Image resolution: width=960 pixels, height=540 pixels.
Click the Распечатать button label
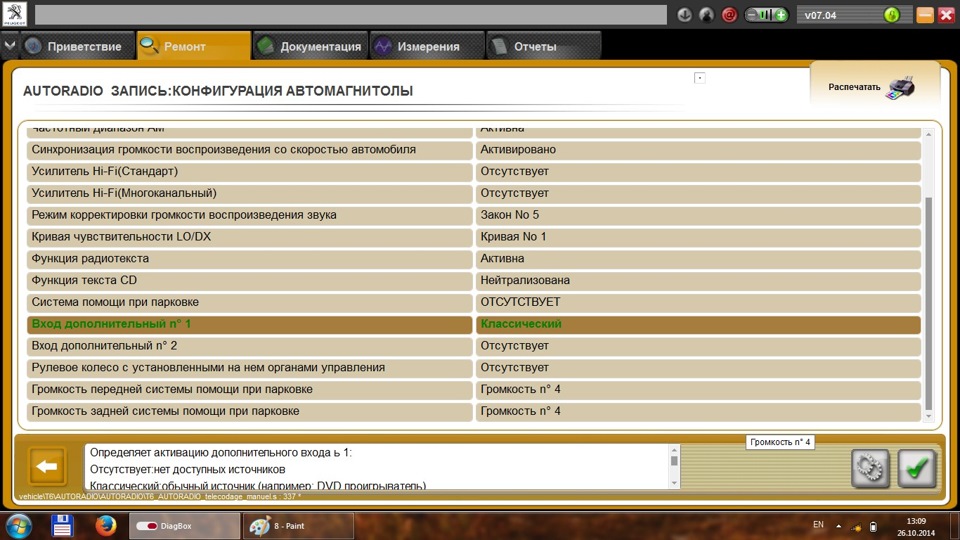pyautogui.click(x=854, y=87)
